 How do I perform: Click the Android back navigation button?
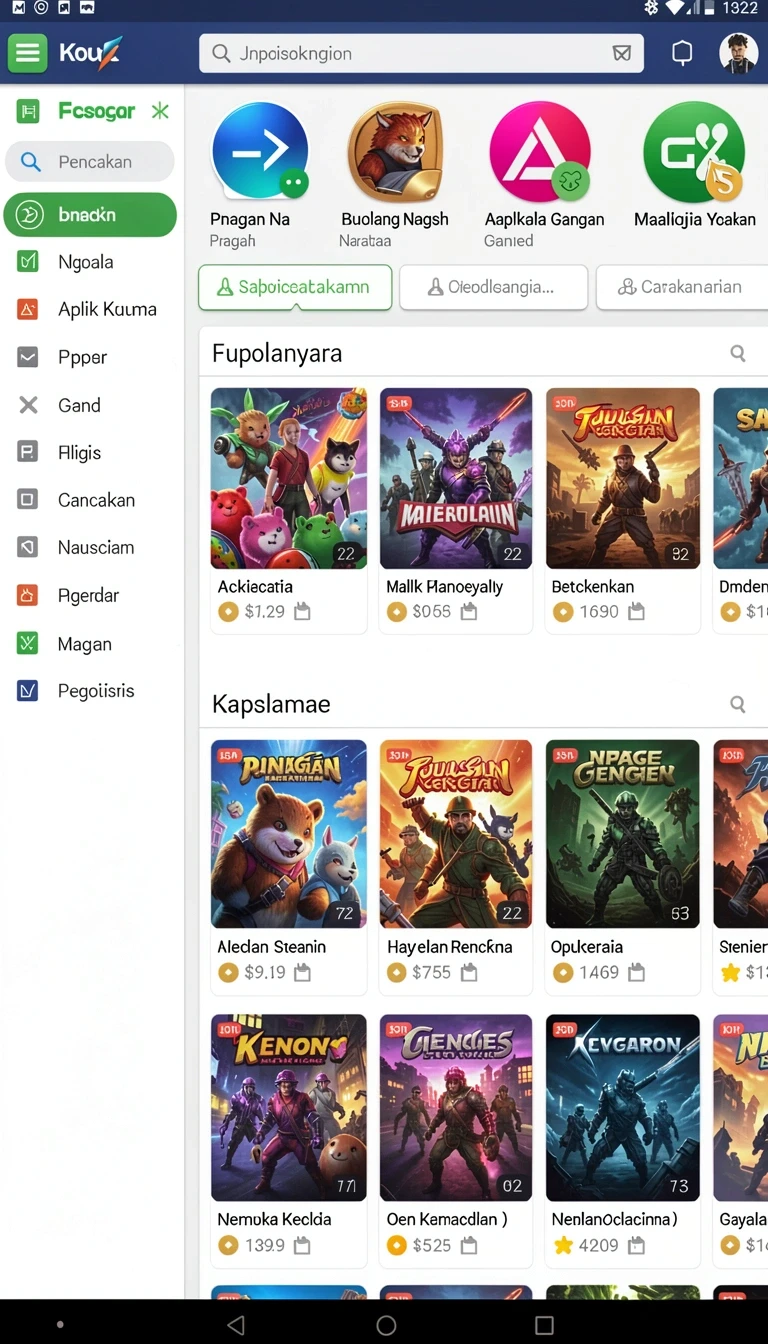(236, 1325)
